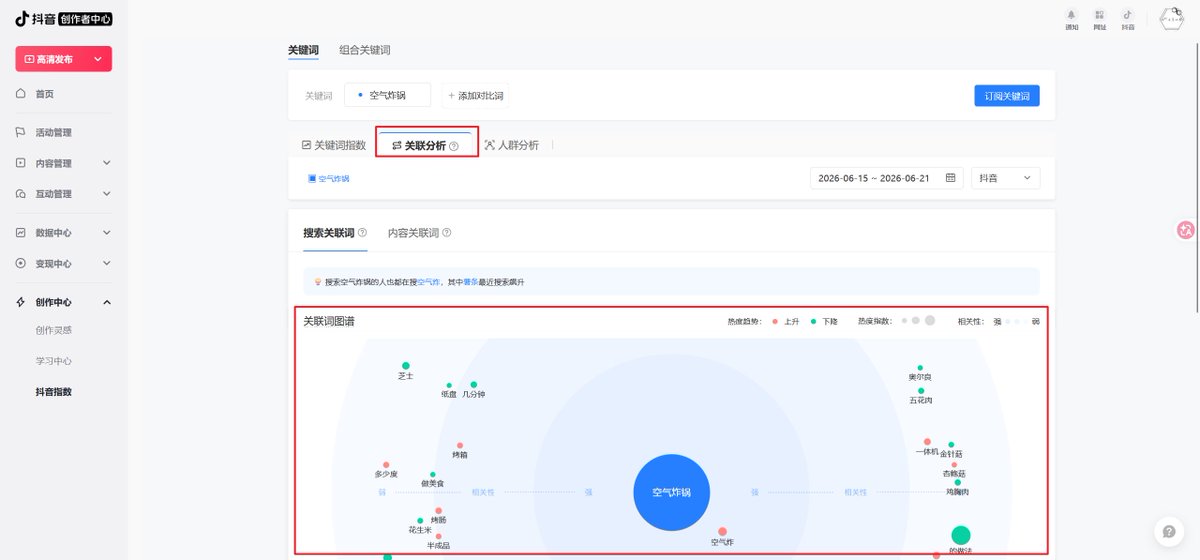1200x560 pixels.
Task: Click the 空气炸锅 keyword input box
Action: 387,95
